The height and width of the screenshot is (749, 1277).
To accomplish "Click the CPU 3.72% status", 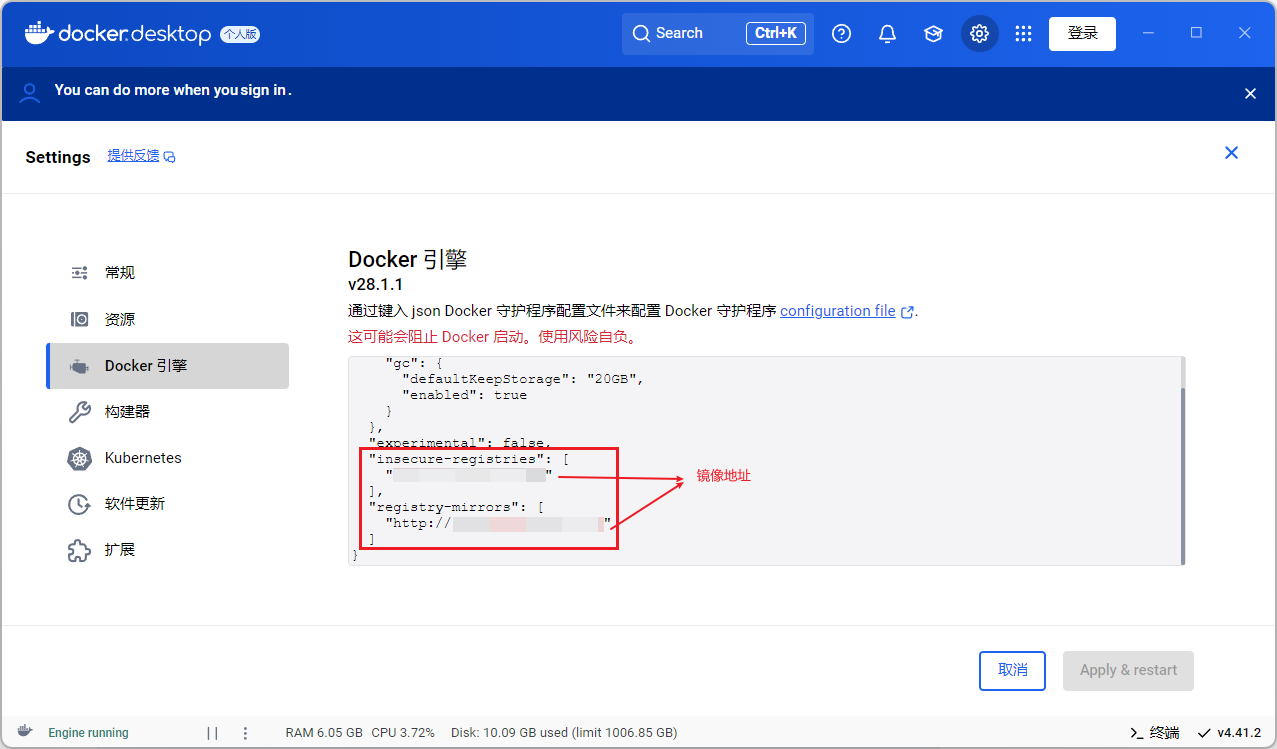I will 403,733.
